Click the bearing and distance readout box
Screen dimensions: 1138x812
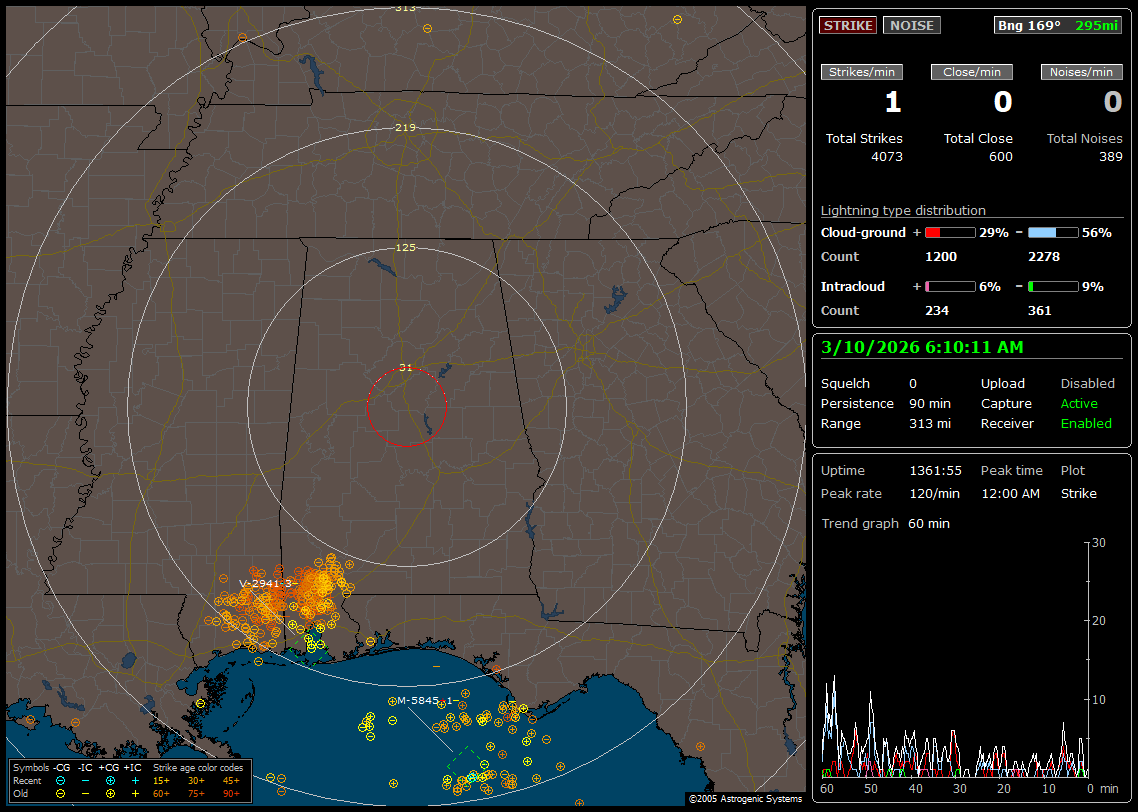pyautogui.click(x=1058, y=25)
